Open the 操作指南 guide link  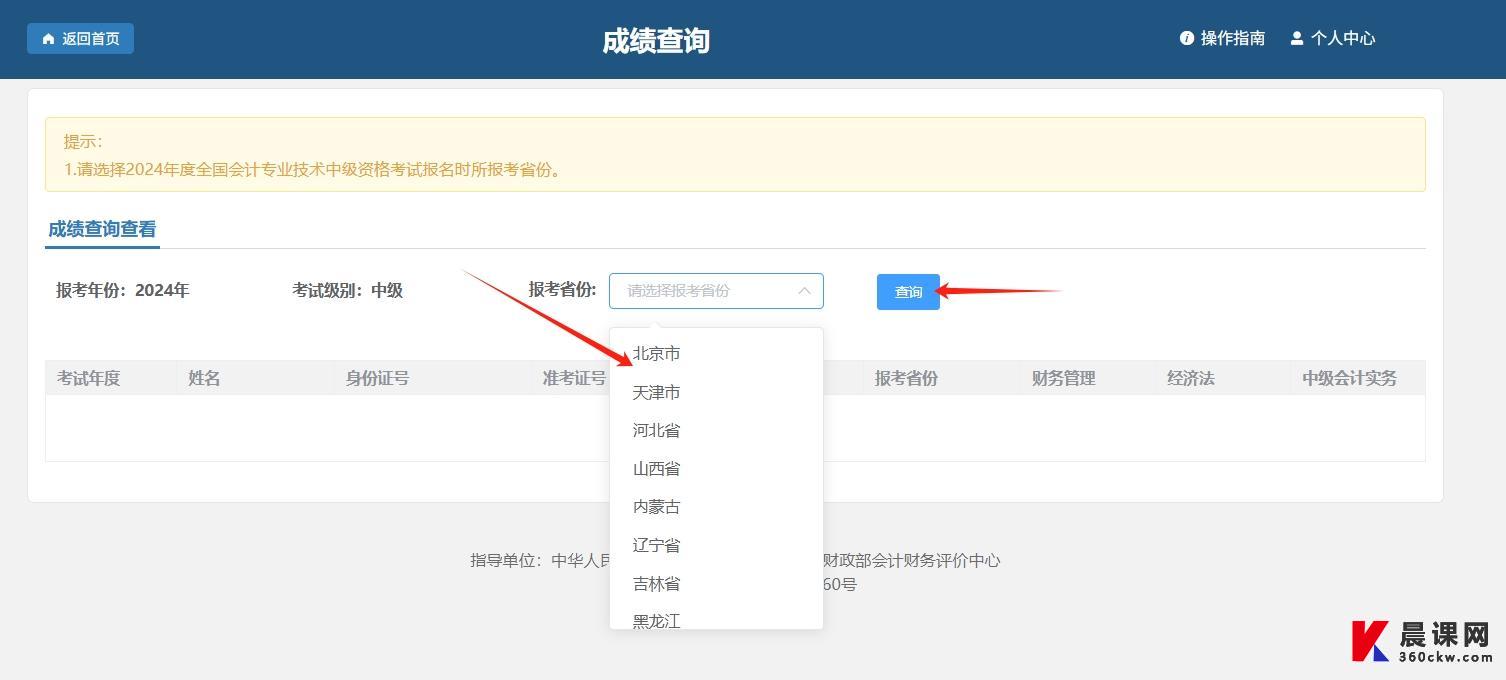tap(1222, 38)
